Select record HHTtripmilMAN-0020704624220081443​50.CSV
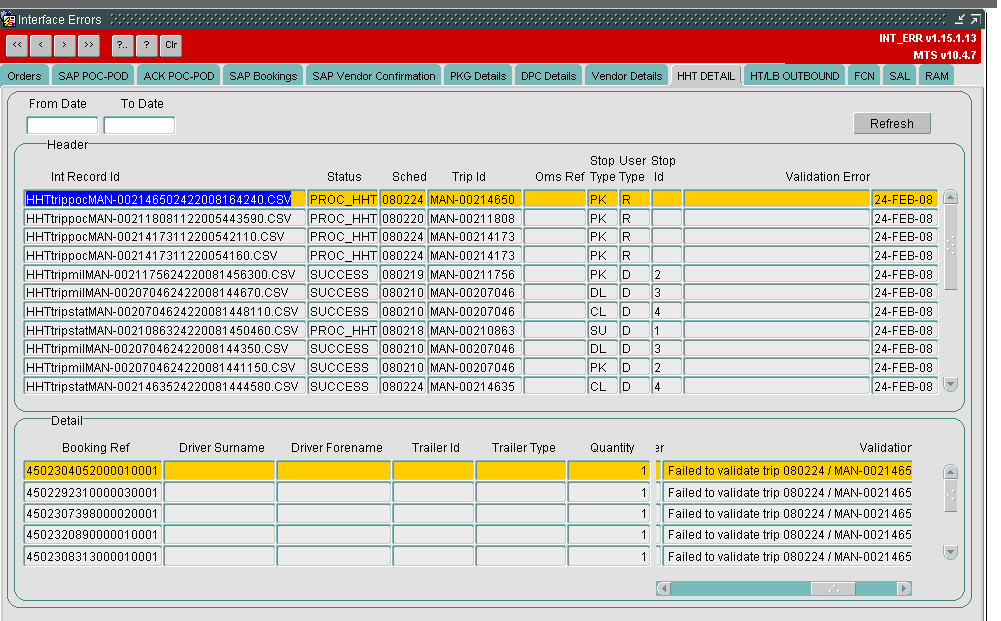 (165, 349)
